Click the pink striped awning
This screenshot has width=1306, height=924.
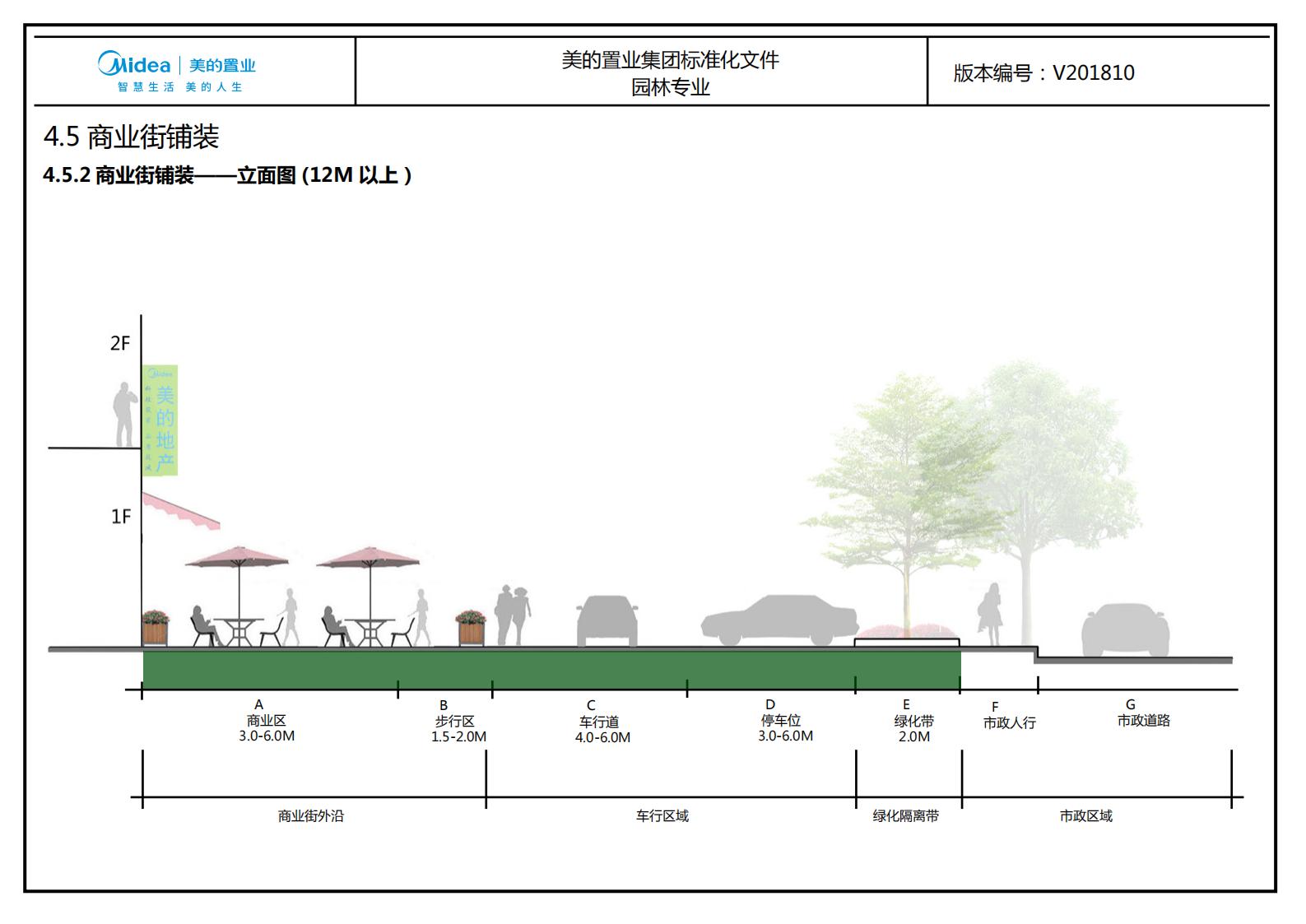pos(180,510)
